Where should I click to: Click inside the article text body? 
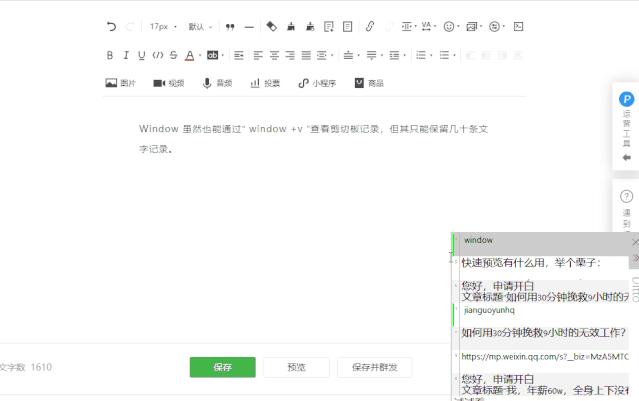coord(313,139)
